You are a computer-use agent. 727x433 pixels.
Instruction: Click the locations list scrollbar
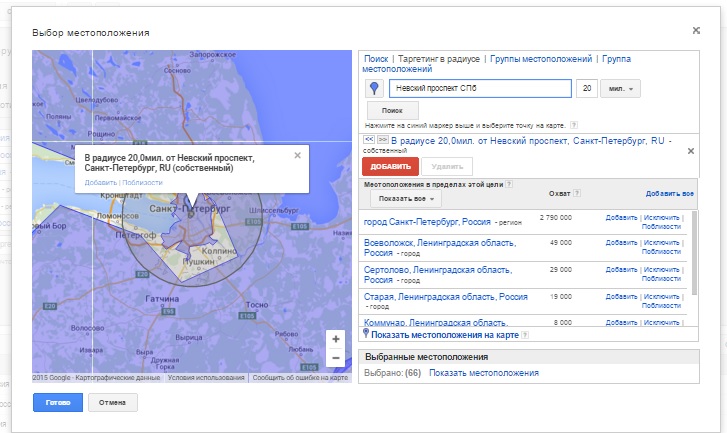pyautogui.click(x=694, y=253)
